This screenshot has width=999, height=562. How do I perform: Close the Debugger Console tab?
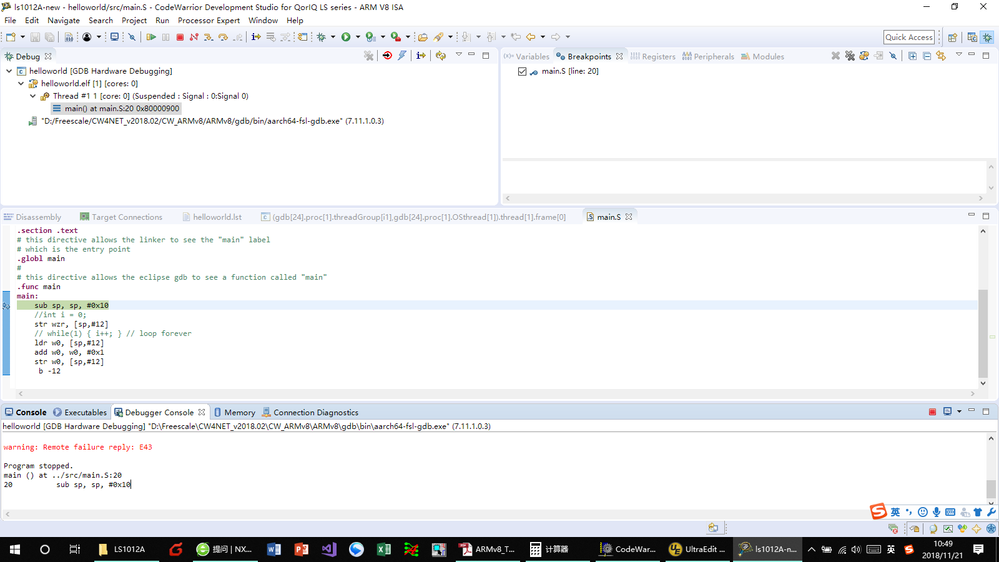click(x=201, y=412)
